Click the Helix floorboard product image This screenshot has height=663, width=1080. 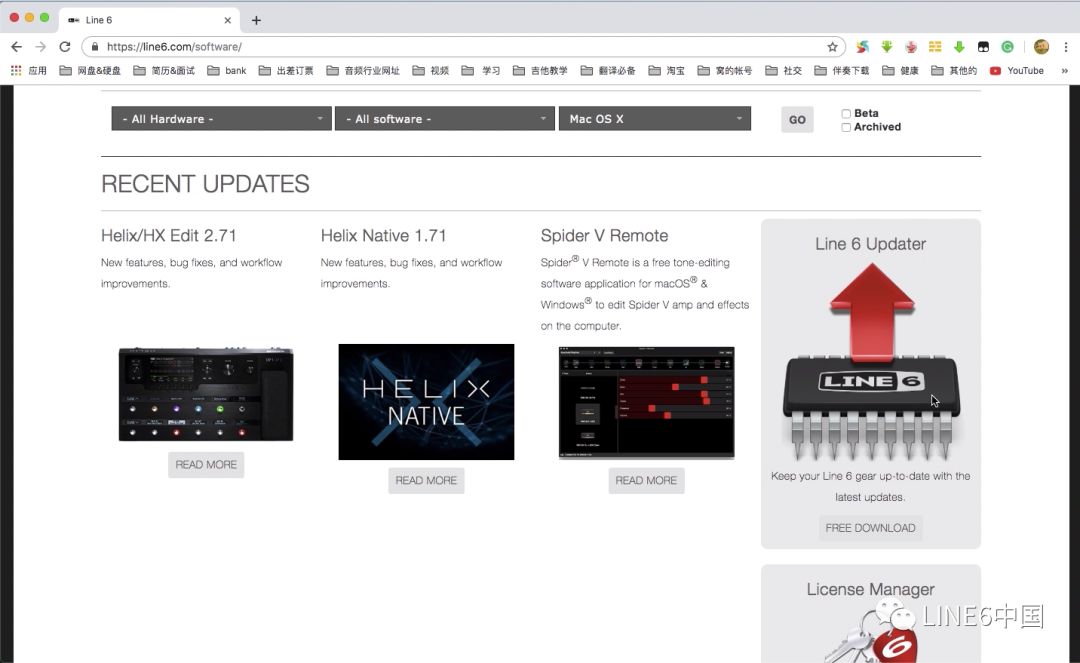[x=206, y=394]
